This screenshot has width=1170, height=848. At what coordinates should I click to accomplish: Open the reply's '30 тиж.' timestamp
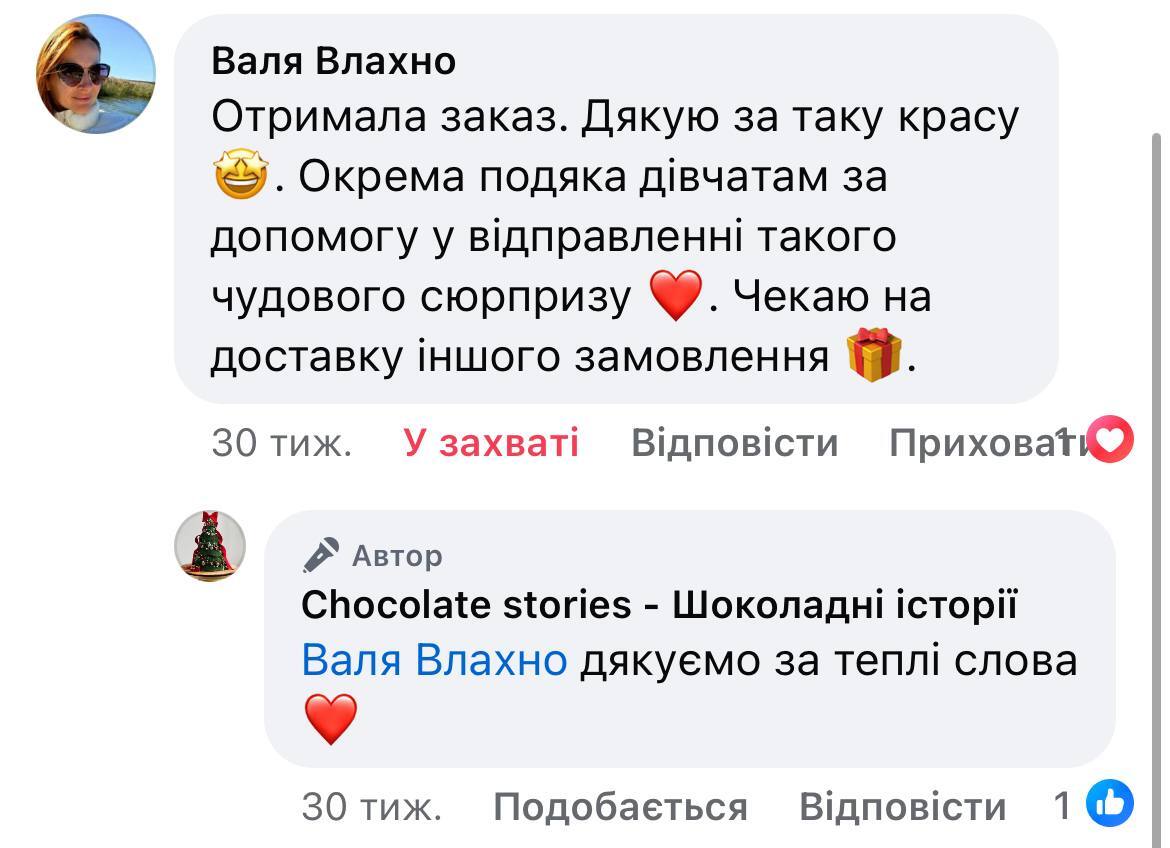click(371, 806)
